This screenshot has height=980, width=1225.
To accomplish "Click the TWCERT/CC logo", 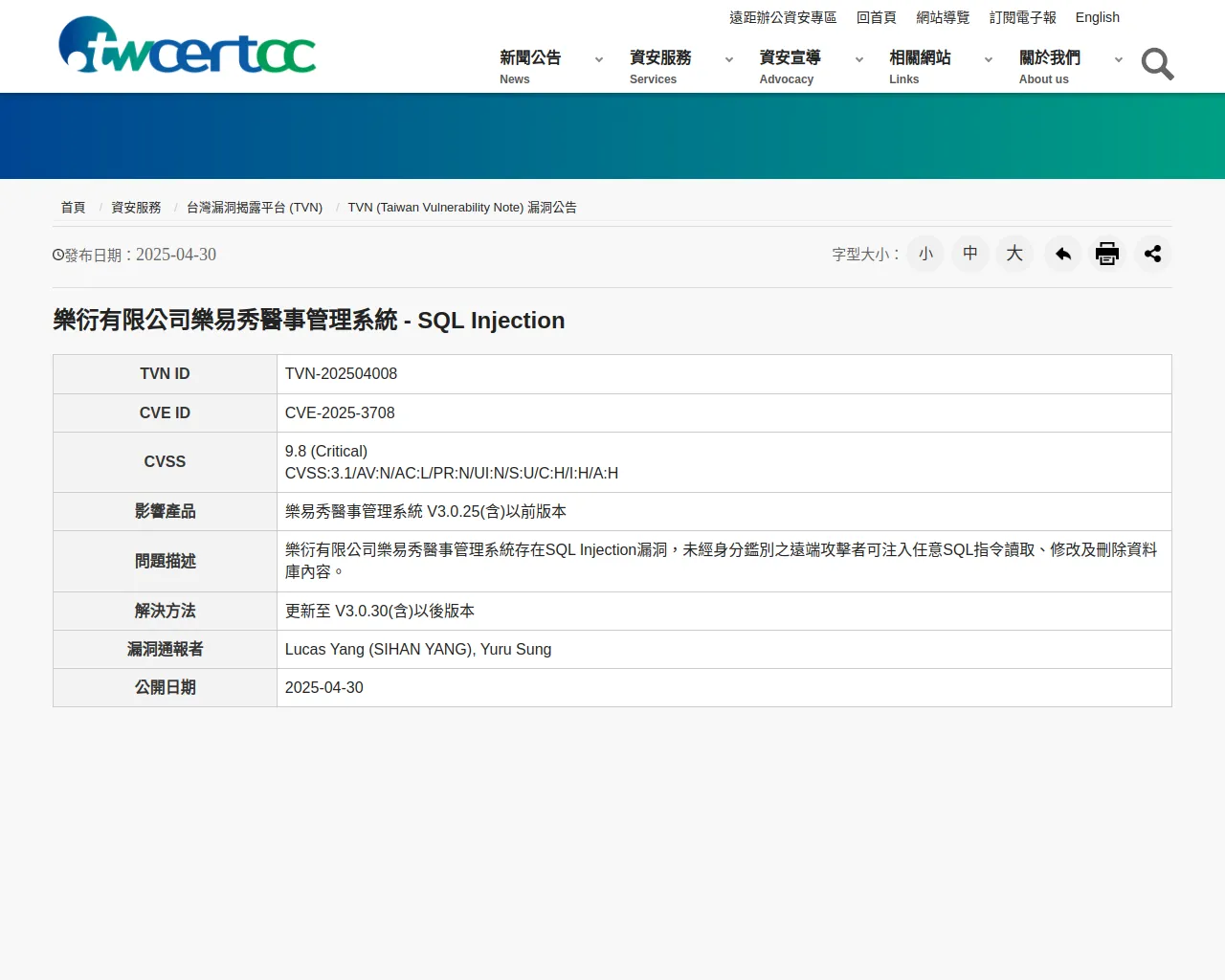I will (x=188, y=45).
